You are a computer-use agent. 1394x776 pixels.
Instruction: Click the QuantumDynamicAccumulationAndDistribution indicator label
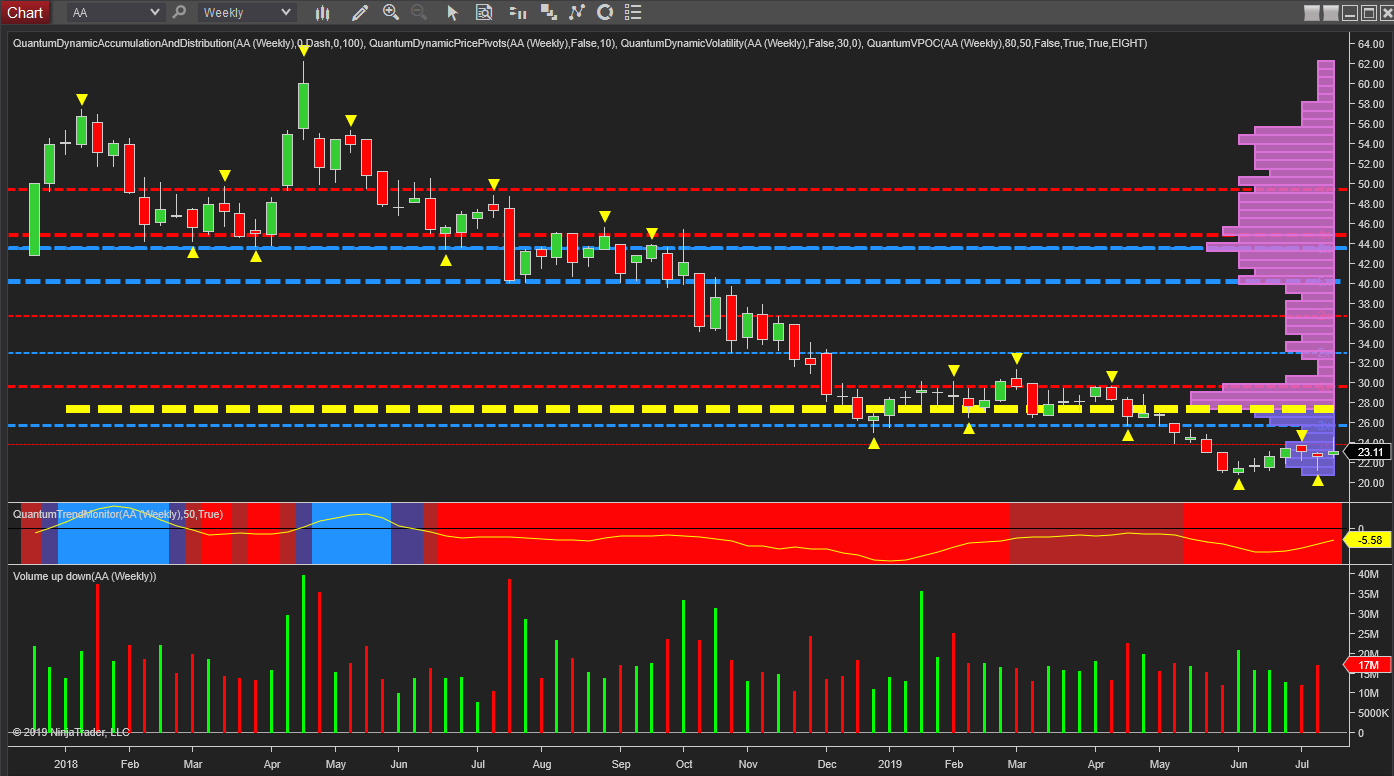click(x=188, y=44)
